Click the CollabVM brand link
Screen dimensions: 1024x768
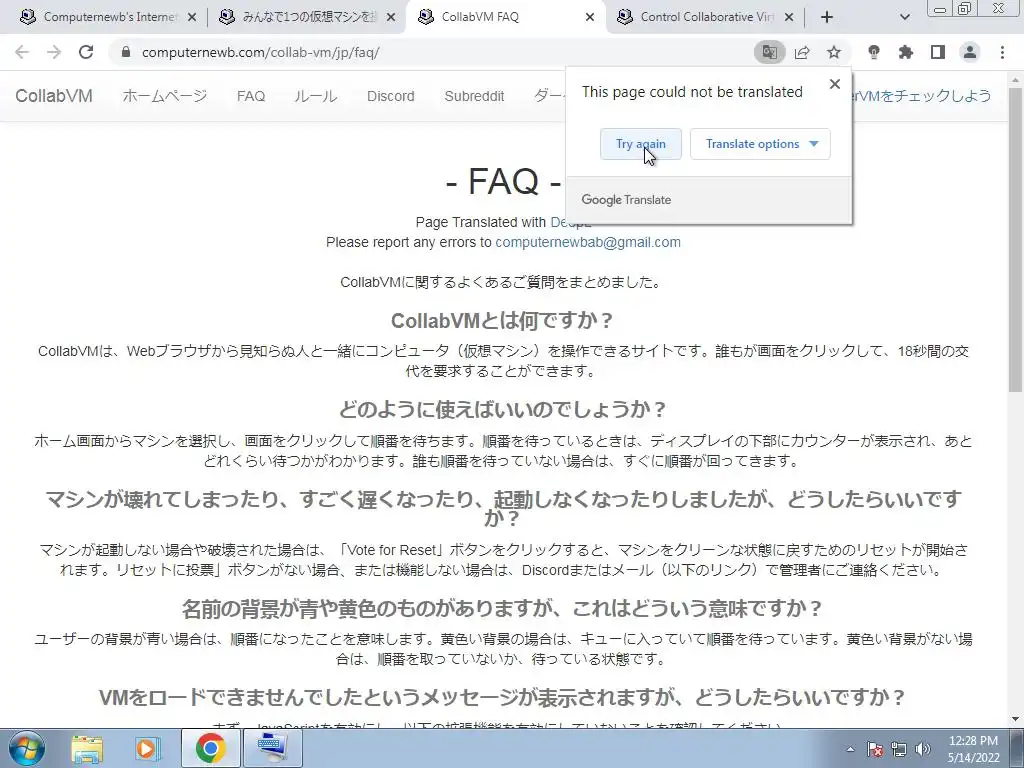point(54,95)
